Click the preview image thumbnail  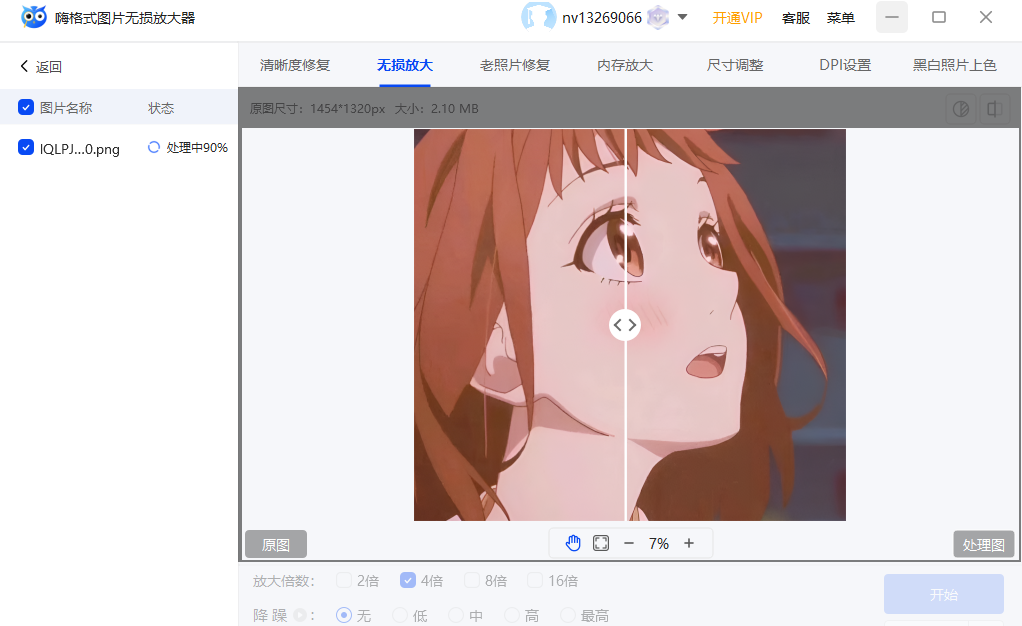tap(630, 325)
